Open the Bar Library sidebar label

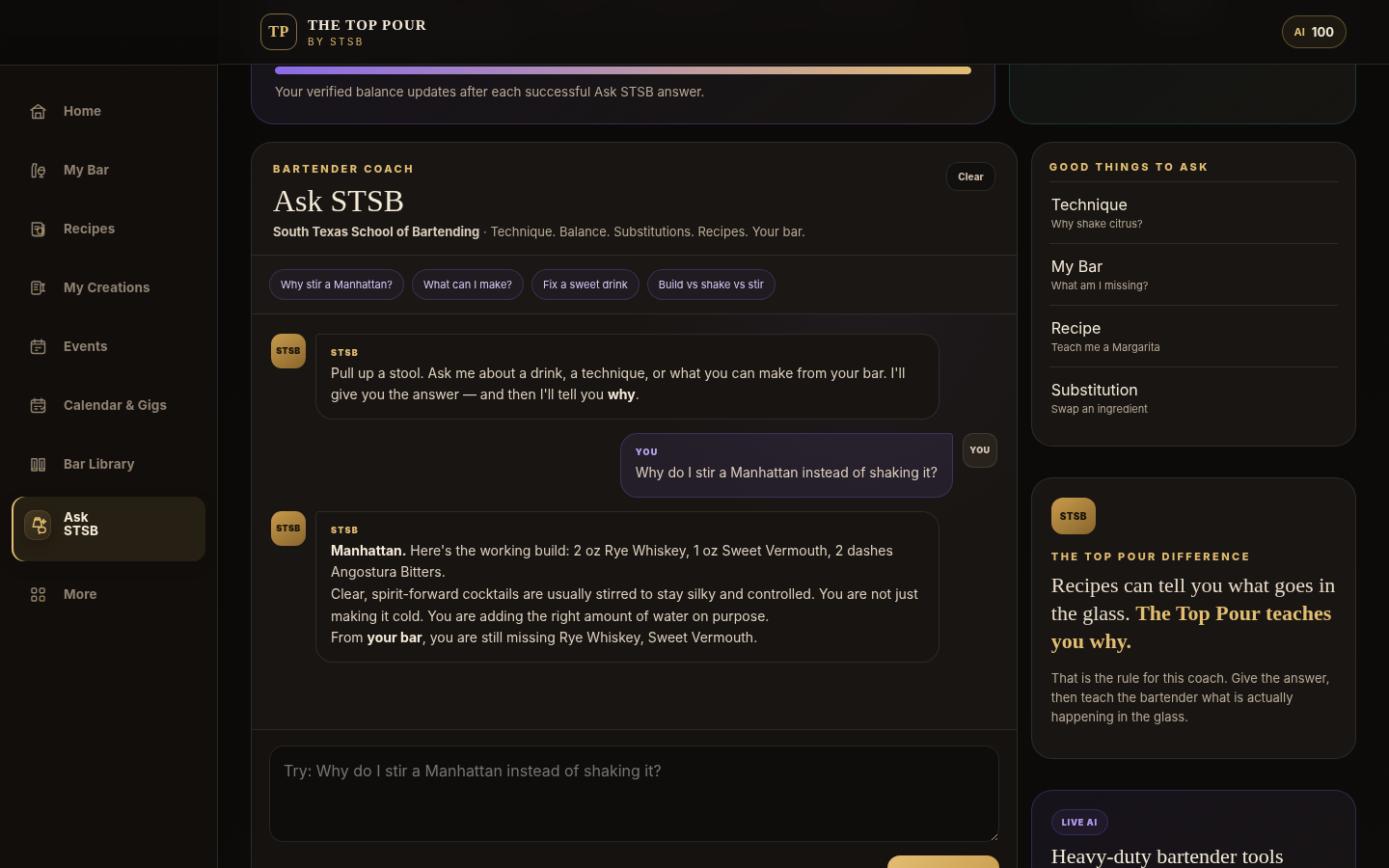click(x=98, y=465)
